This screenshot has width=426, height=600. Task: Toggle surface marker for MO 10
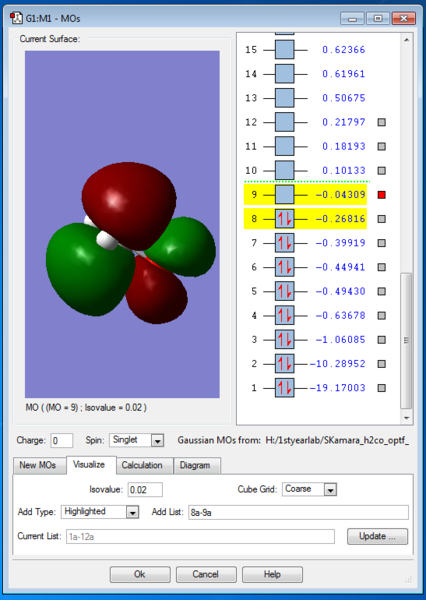pos(382,170)
